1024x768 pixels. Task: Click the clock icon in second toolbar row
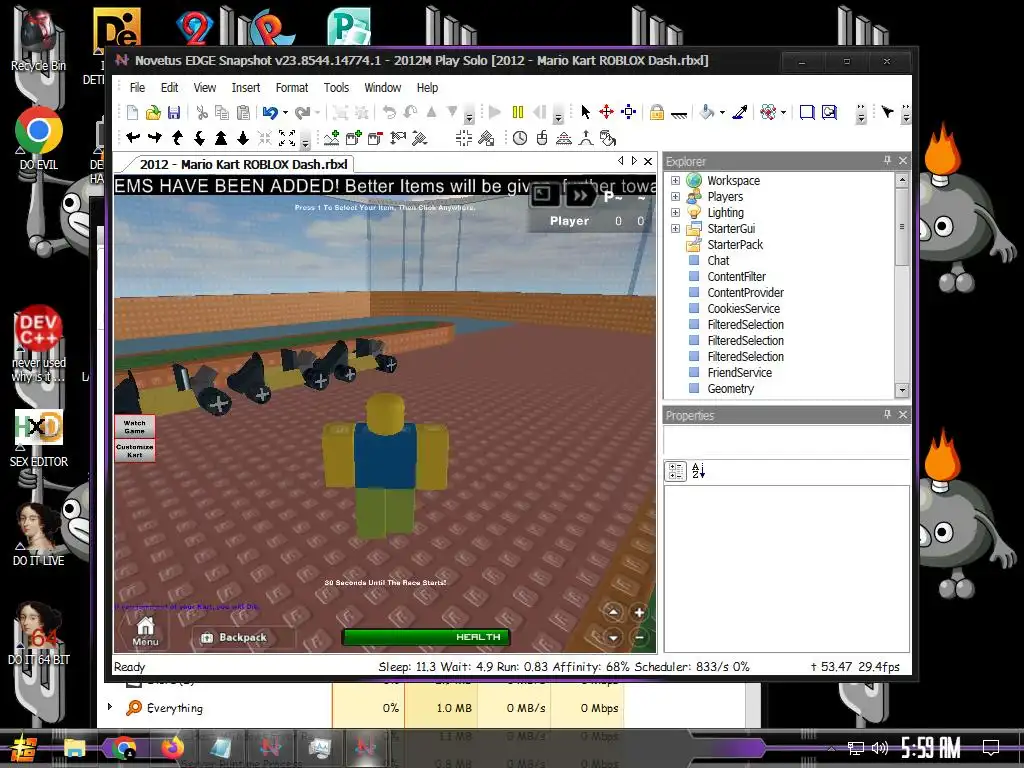click(x=520, y=138)
